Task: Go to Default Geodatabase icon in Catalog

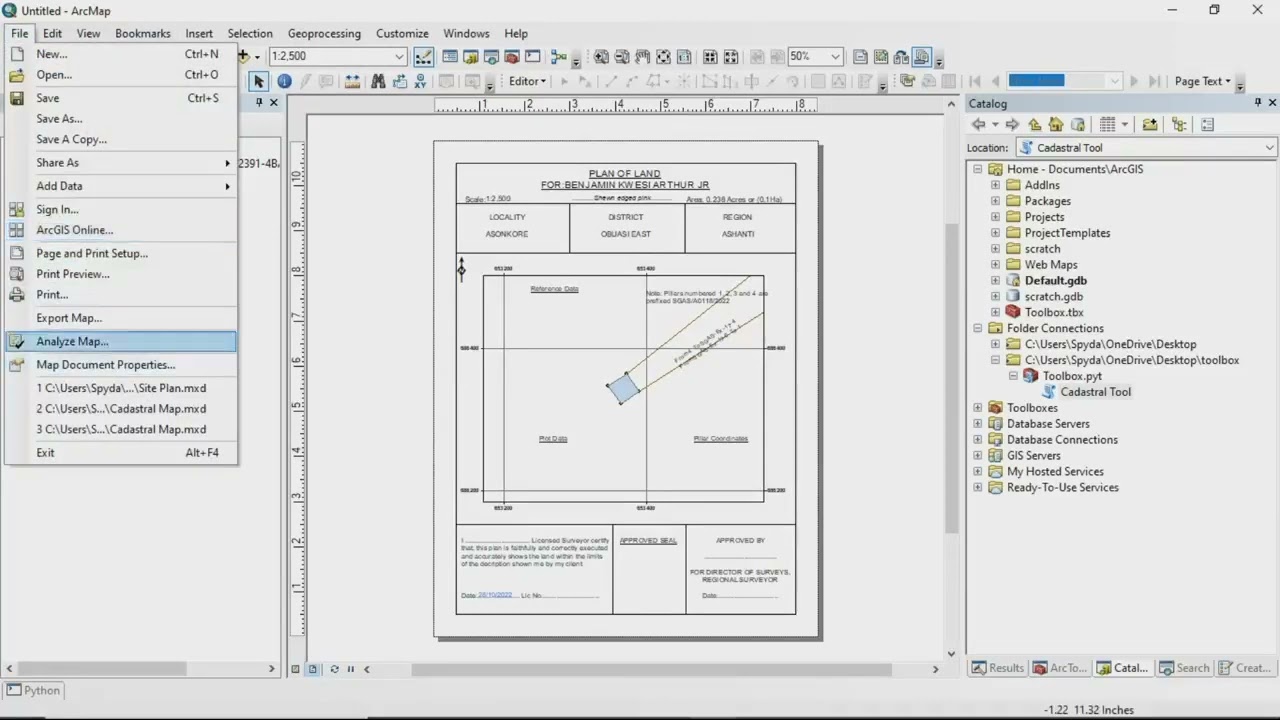Action: click(1078, 124)
